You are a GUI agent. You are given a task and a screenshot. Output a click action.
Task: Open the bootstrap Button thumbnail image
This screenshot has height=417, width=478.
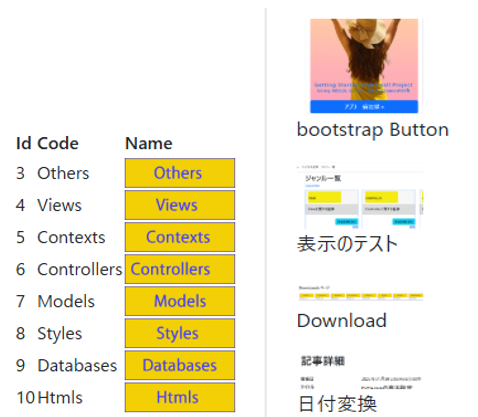coord(364,66)
